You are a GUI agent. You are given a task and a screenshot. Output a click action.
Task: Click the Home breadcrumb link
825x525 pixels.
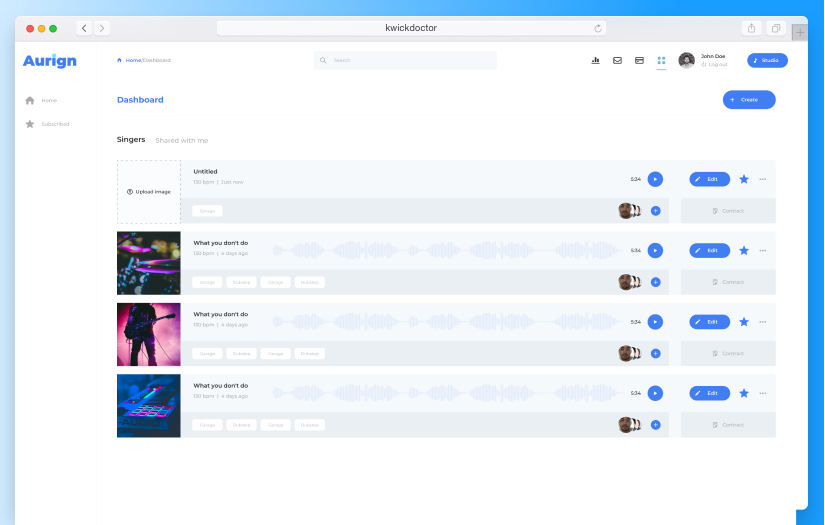133,60
